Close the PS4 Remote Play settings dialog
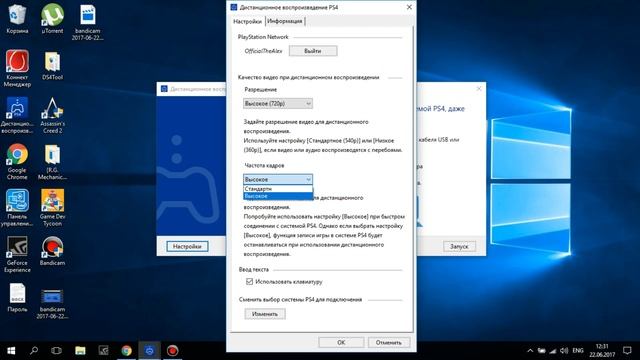The image size is (640, 360). coord(409,7)
